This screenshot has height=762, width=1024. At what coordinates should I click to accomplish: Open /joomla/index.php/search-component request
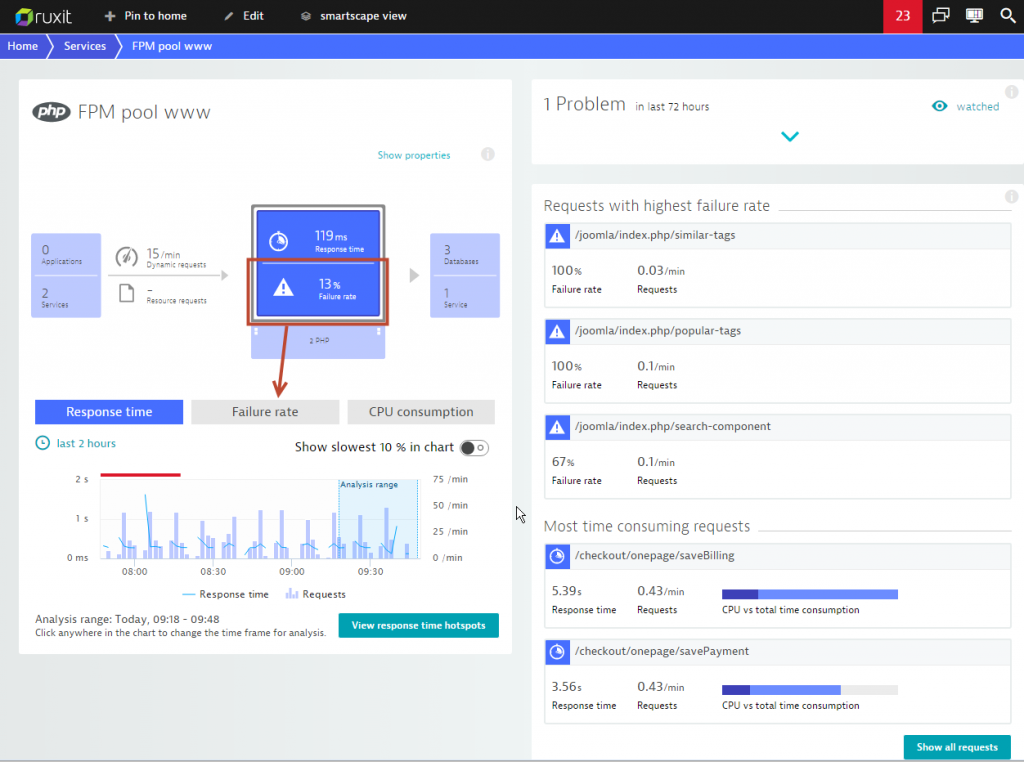point(673,426)
